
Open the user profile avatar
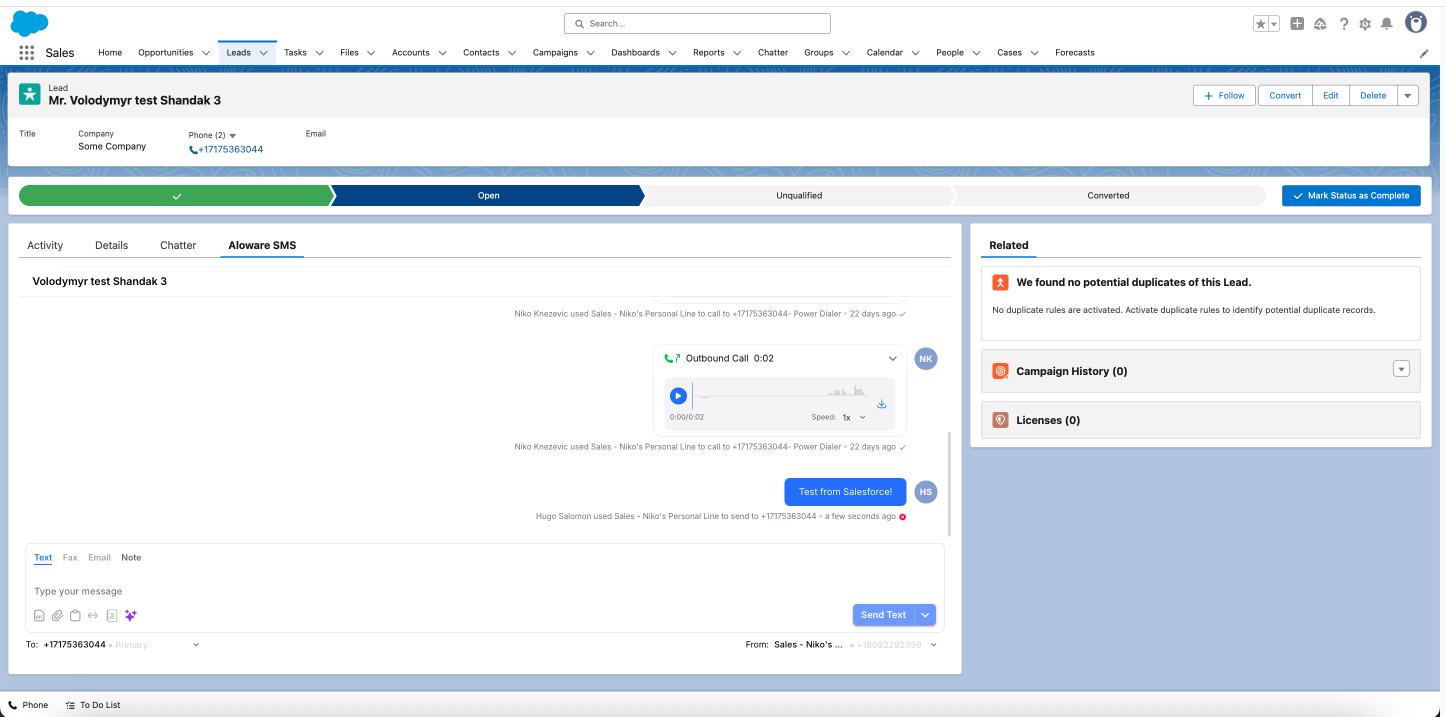tap(1415, 22)
